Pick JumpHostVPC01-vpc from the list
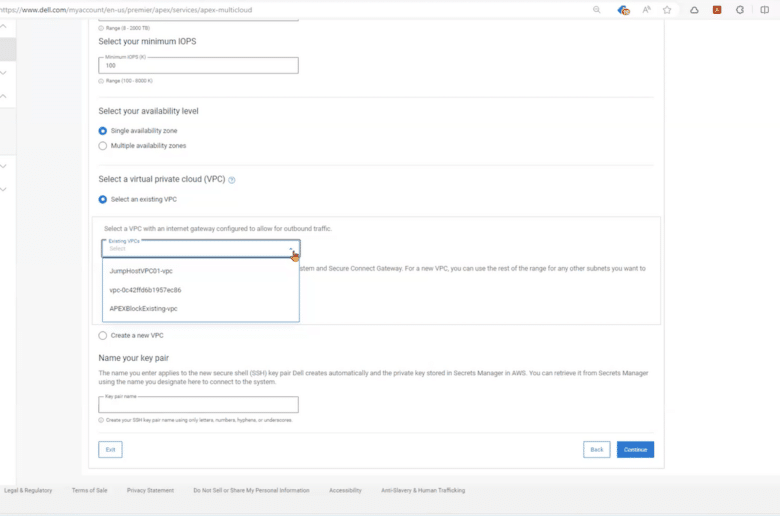Screen dimensions: 780x516 point(200,271)
